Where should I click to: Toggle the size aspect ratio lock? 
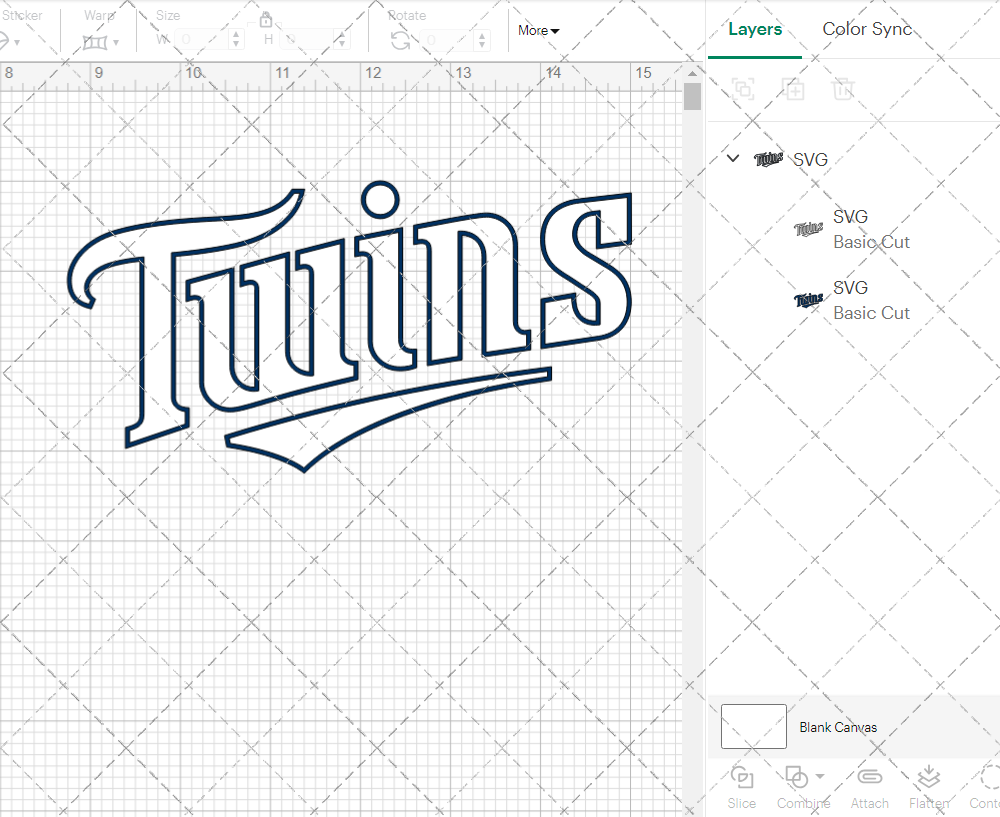266,20
